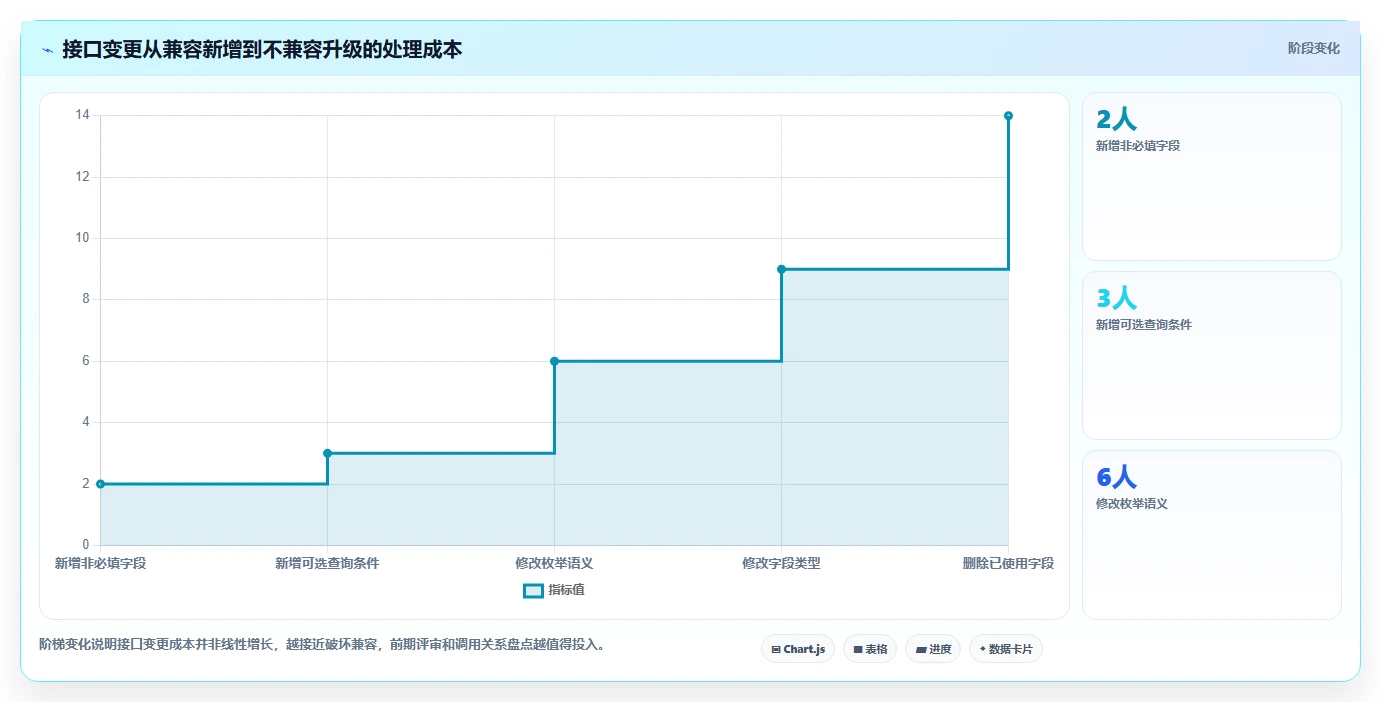Click the 阶段变化 label in header
The height and width of the screenshot is (702, 1381).
click(x=1313, y=48)
